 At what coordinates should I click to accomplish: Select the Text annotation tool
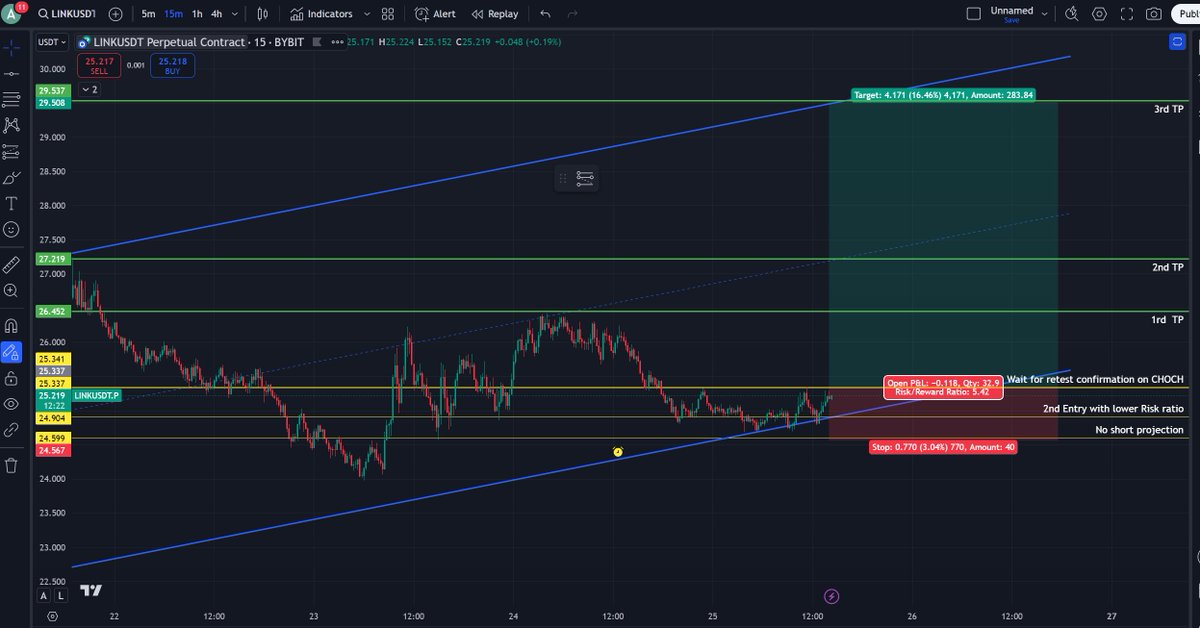[11, 203]
